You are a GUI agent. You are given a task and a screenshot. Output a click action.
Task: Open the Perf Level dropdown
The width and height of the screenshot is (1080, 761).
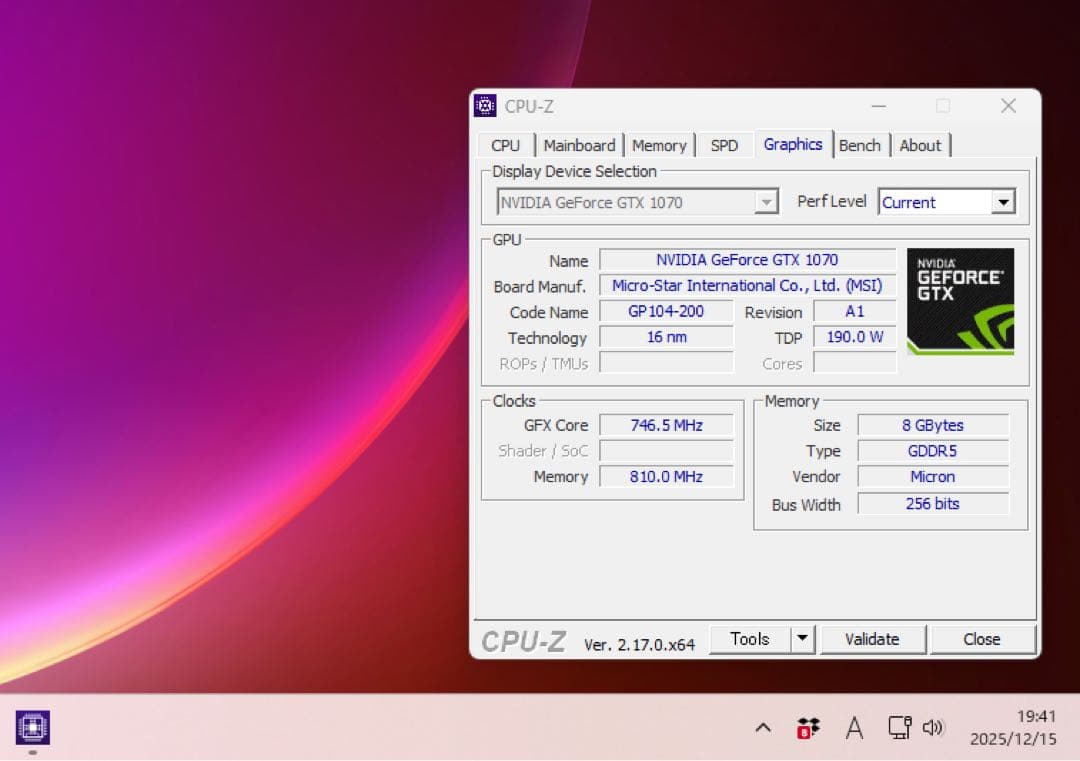point(1003,201)
